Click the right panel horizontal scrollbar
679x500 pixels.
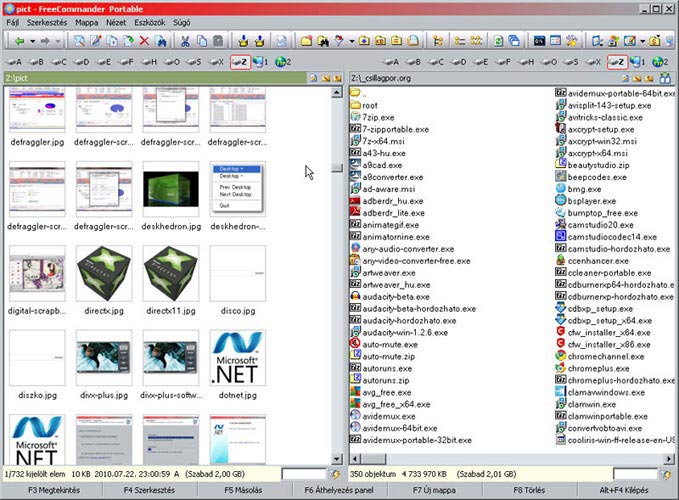(x=510, y=457)
